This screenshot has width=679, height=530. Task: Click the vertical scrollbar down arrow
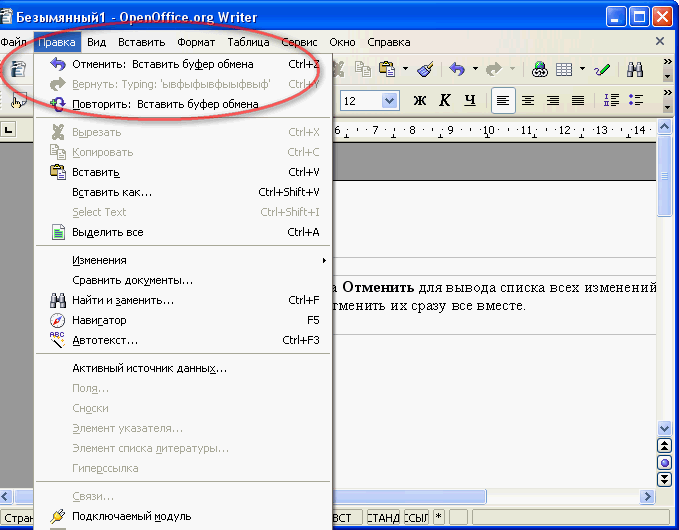click(664, 428)
